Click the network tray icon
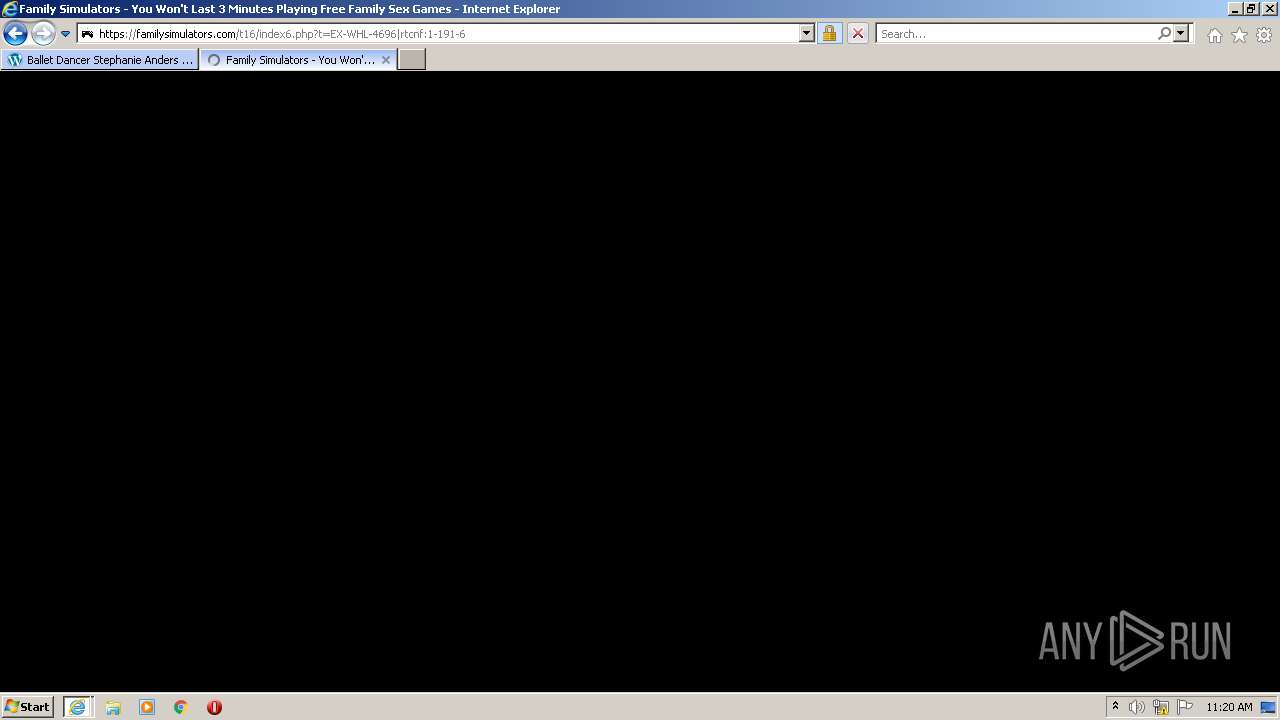This screenshot has height=720, width=1280. 1161,707
